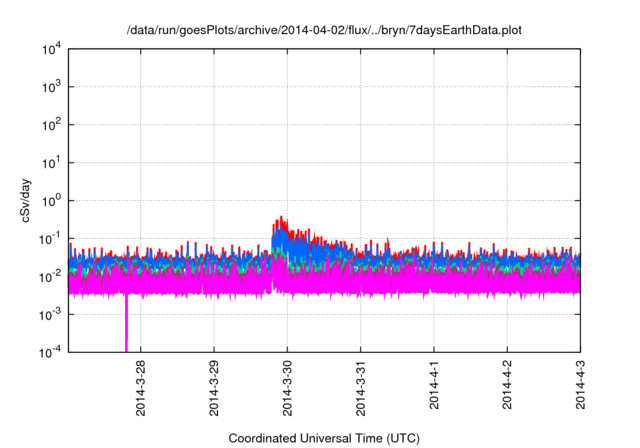
Task: Click the red peak near 2014-3-30
Action: click(281, 224)
